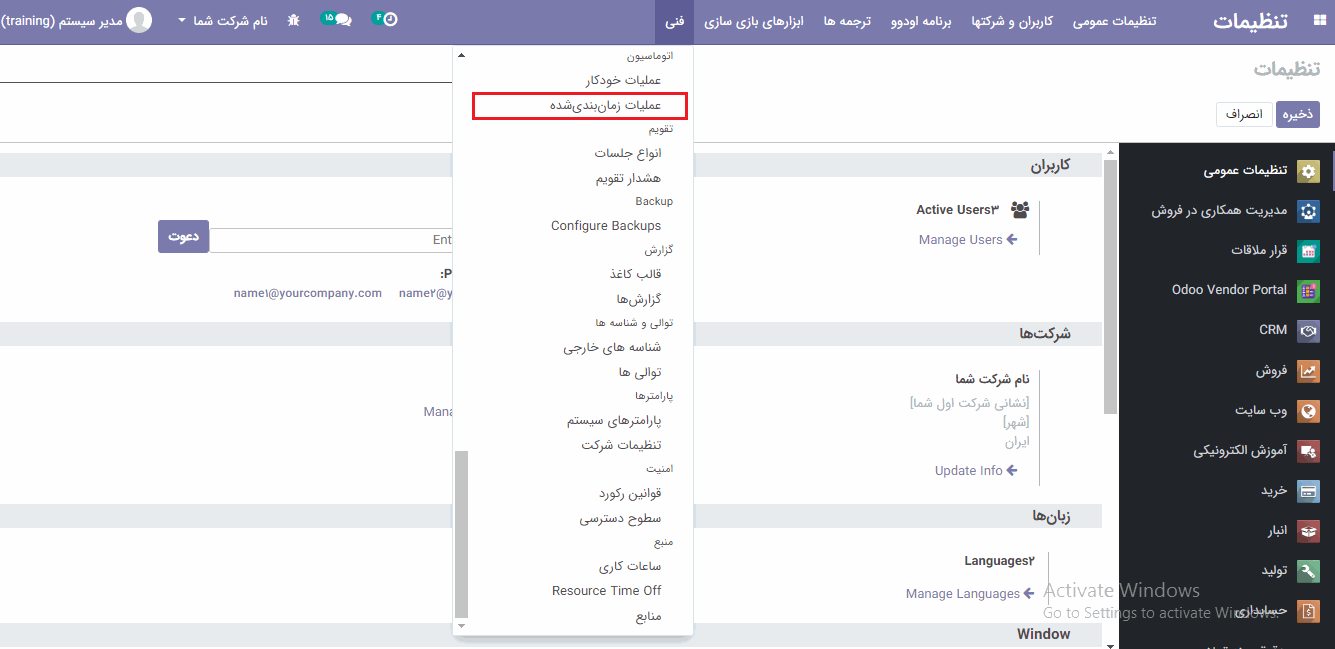This screenshot has height=649, width=1335.
Task: Click the مدیریت همکاری در فروش icon
Action: pyautogui.click(x=1308, y=211)
